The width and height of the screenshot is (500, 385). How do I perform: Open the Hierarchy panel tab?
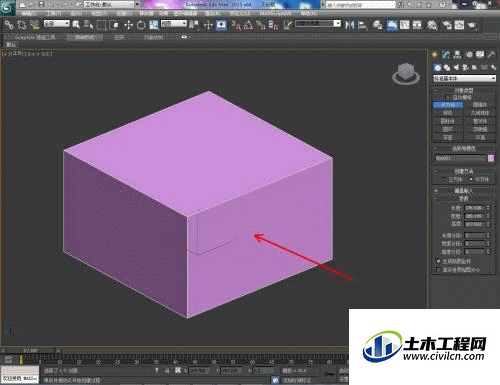coord(457,55)
